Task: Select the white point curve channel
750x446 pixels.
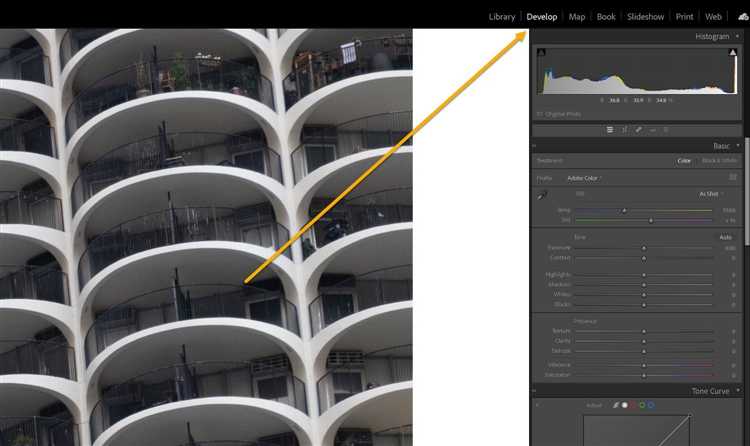Action: point(625,405)
